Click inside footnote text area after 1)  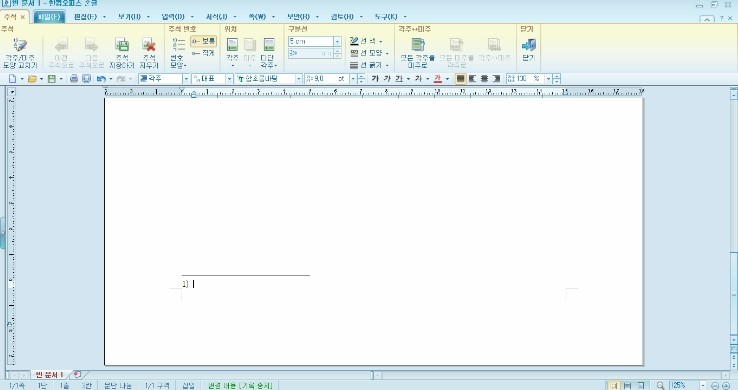[x=194, y=284]
